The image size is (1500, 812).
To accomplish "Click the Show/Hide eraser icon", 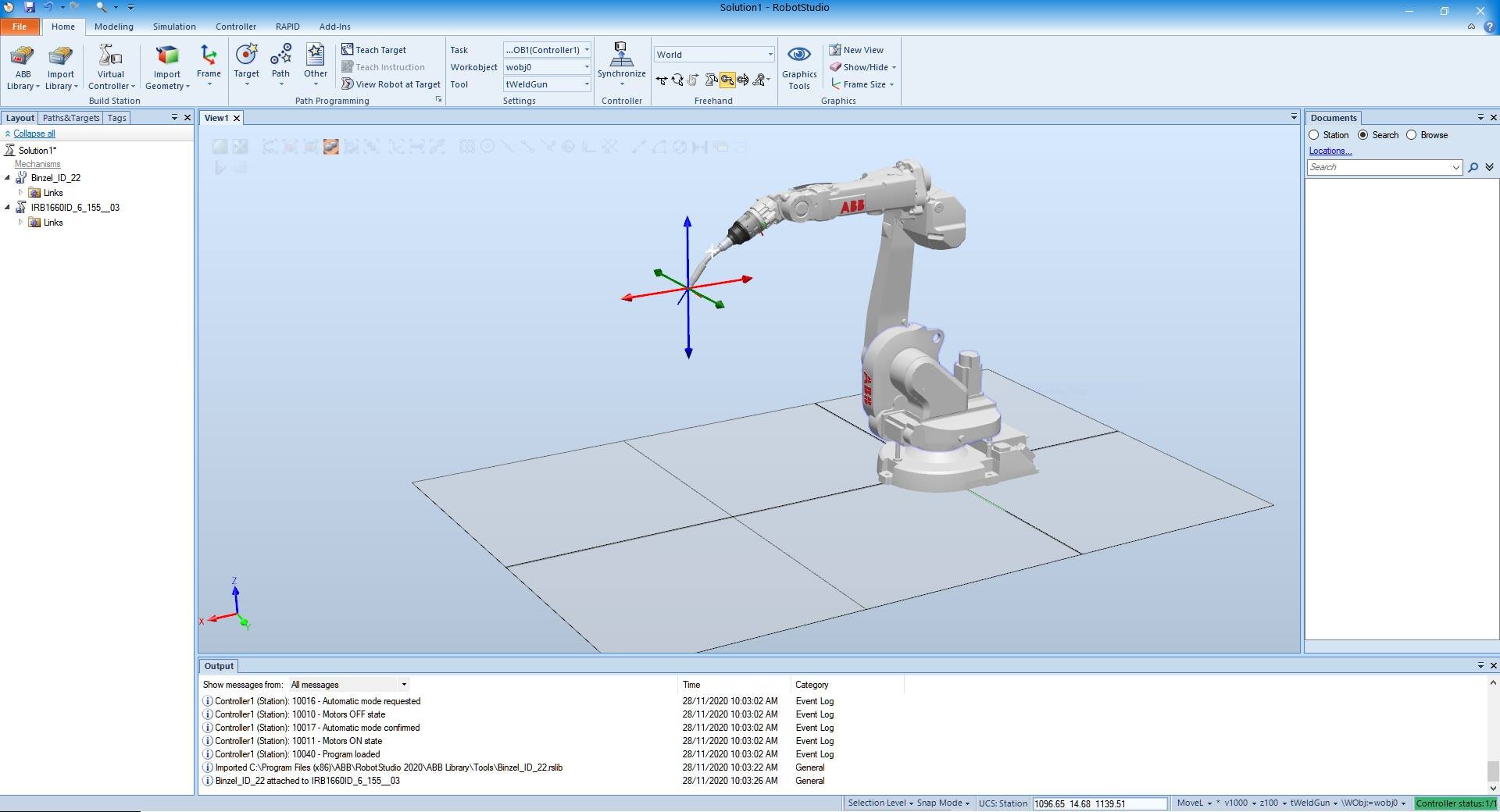I will (835, 67).
